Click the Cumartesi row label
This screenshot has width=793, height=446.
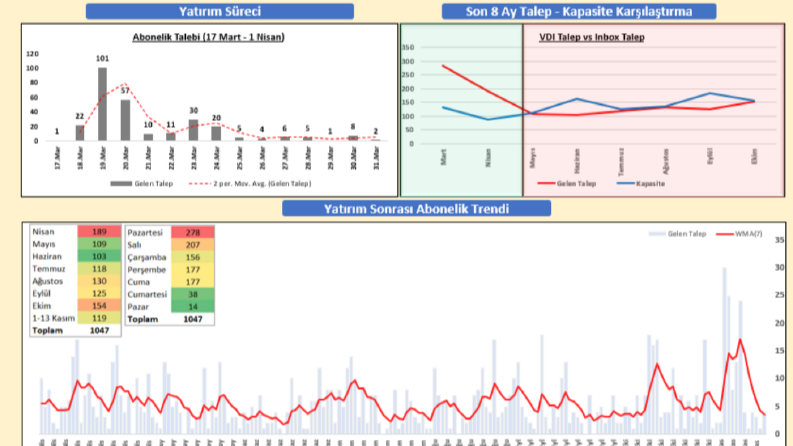point(147,294)
